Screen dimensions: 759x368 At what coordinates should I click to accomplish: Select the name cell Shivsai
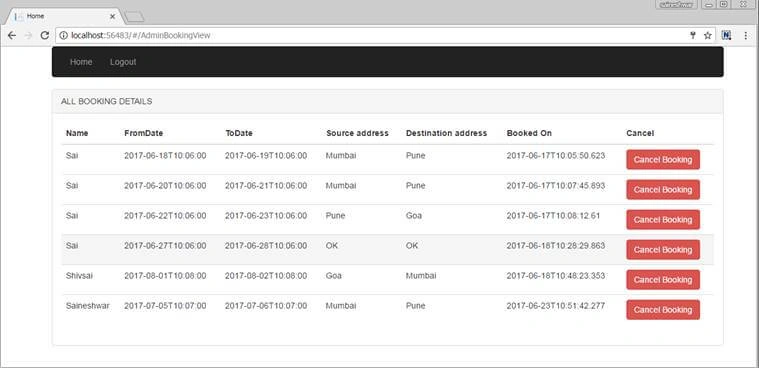(x=79, y=276)
